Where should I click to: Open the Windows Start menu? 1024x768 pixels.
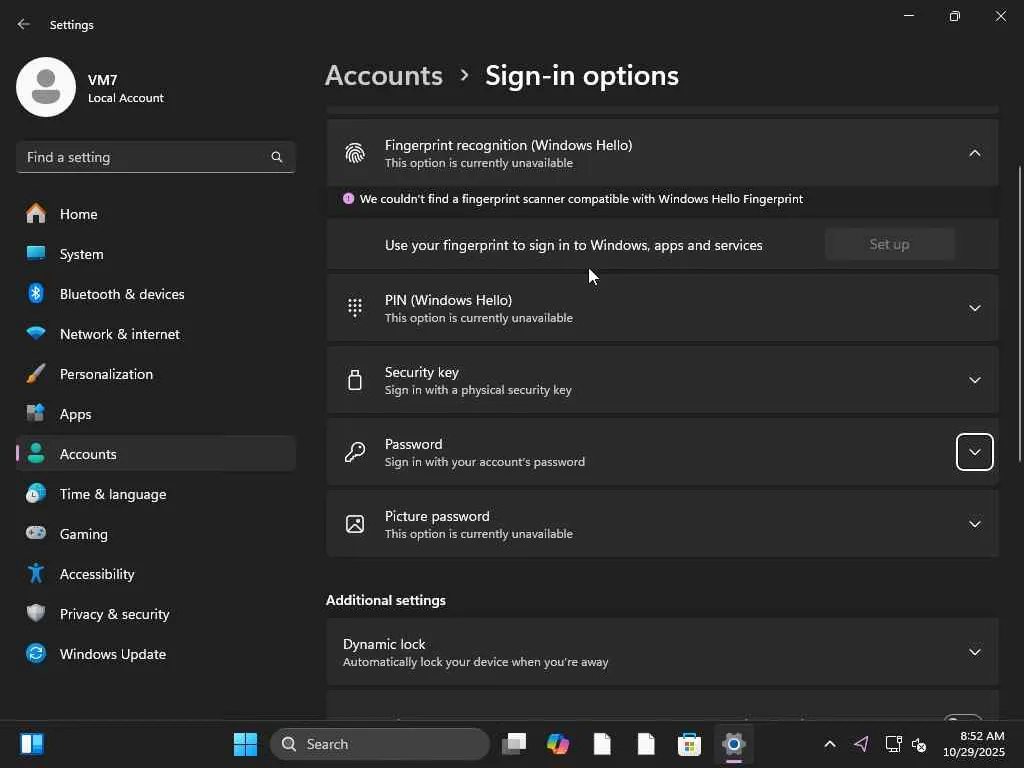click(245, 744)
